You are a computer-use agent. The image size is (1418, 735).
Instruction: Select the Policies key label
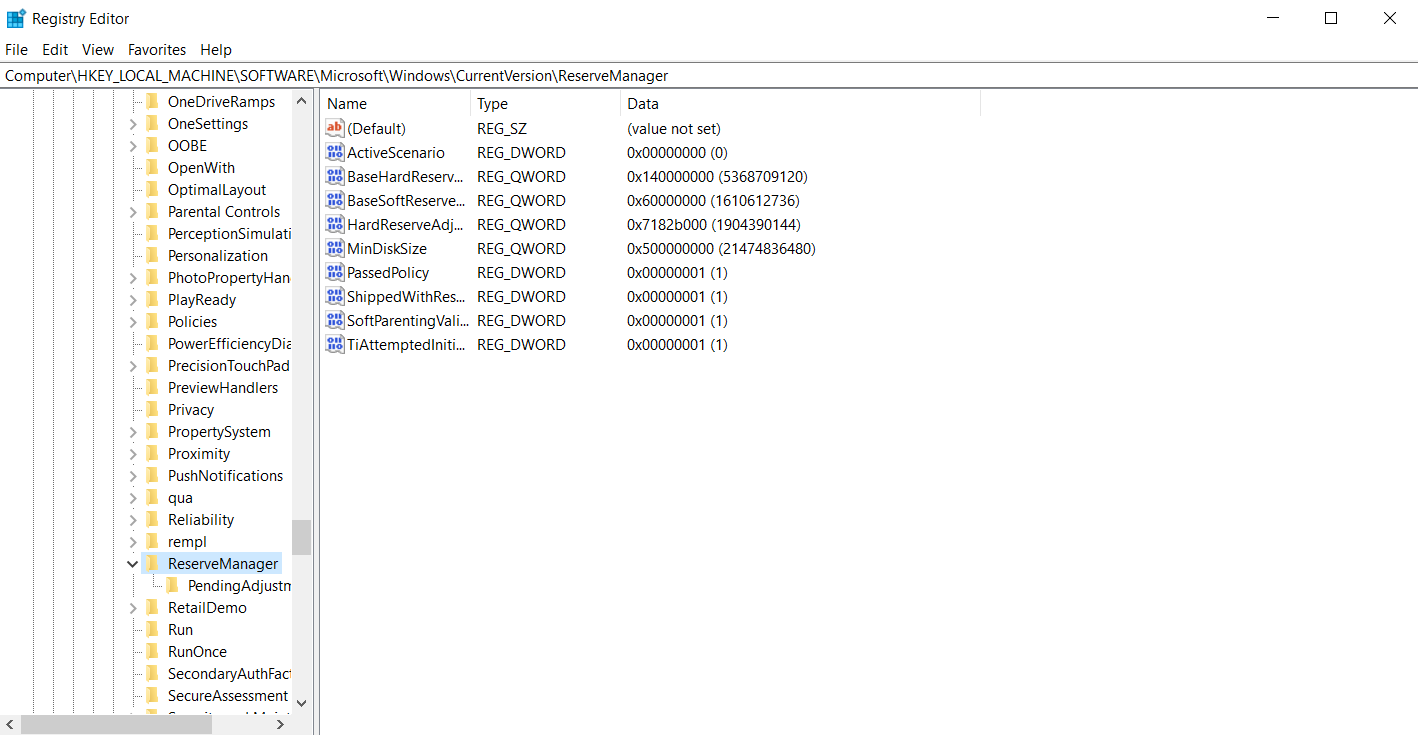click(x=192, y=321)
